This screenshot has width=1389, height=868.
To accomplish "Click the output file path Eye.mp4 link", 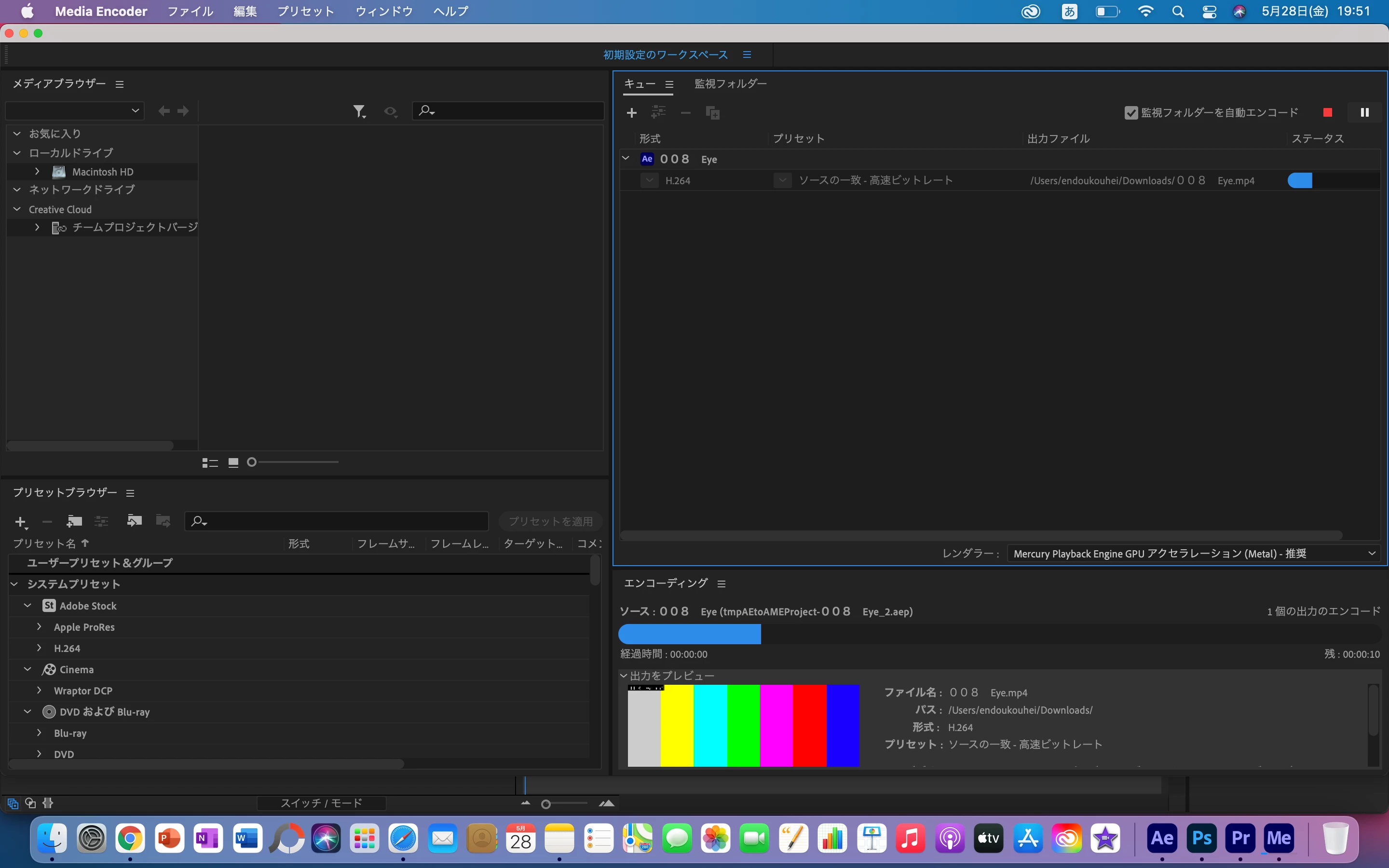I will pos(1142,181).
